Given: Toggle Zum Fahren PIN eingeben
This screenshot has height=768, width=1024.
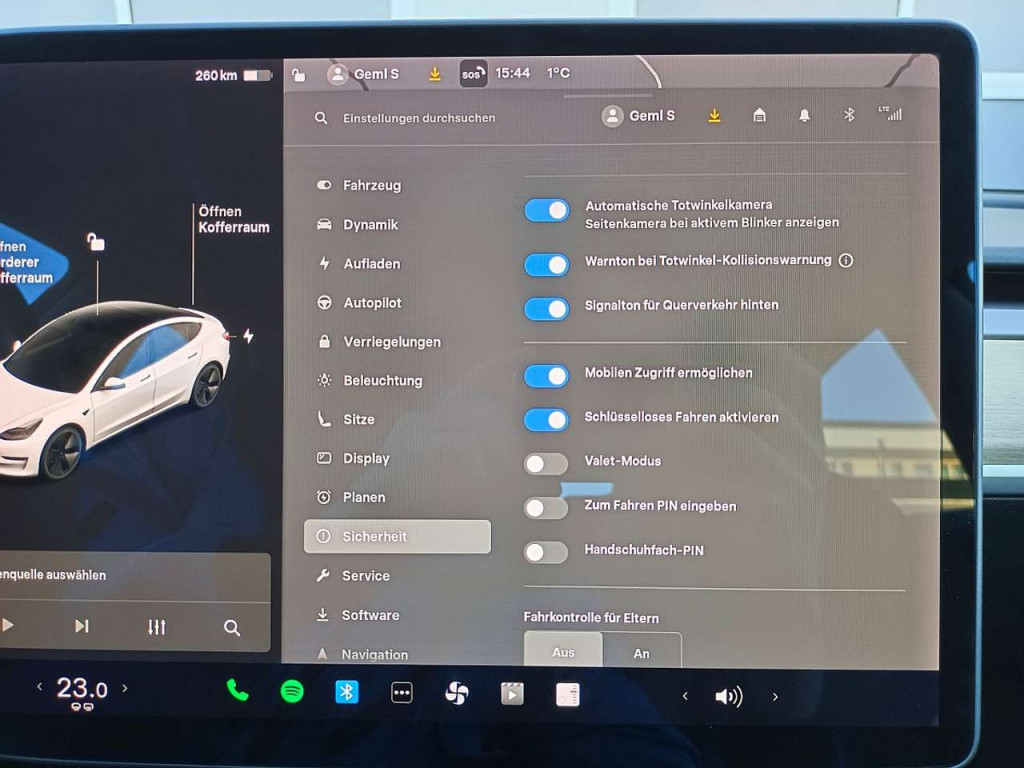Looking at the screenshot, I should [546, 508].
